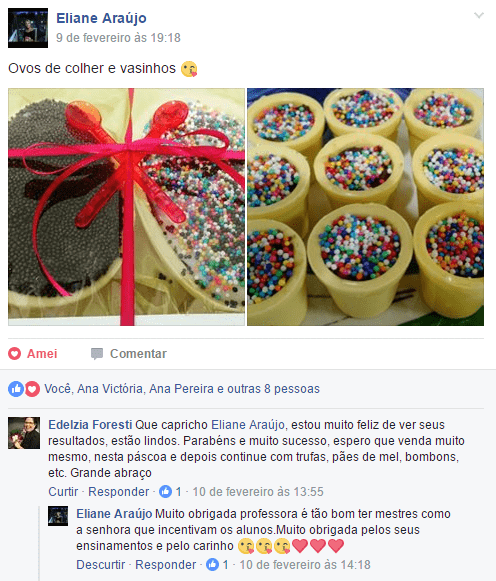The height and width of the screenshot is (581, 496).
Task: Toggle Descurtir on Eliane's reply
Action: pos(100,565)
